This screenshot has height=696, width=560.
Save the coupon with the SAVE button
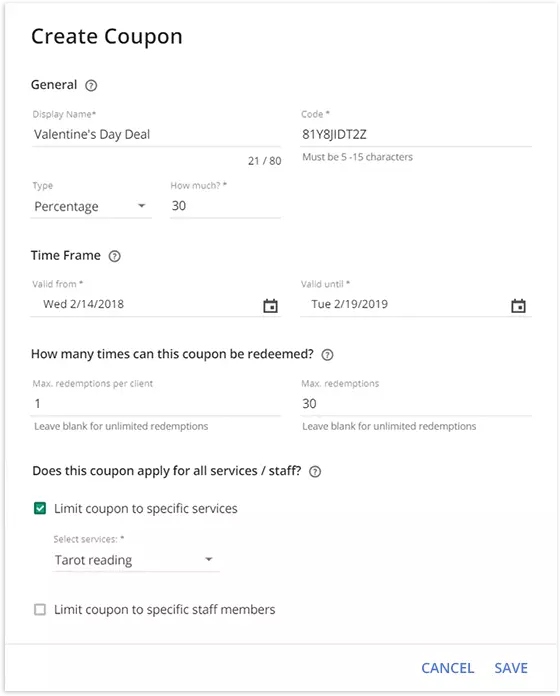[x=511, y=668]
